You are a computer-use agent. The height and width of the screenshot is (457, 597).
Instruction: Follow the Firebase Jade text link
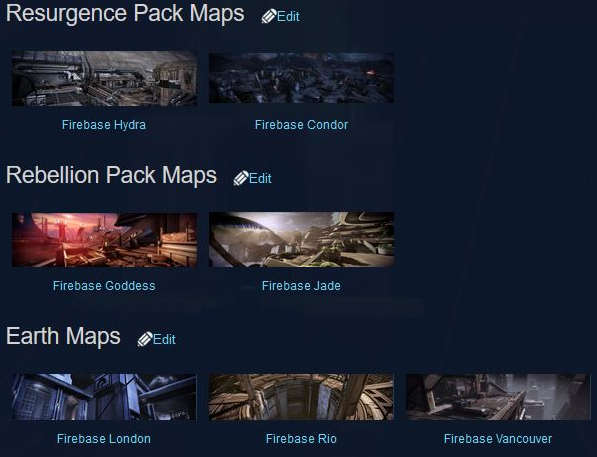301,286
